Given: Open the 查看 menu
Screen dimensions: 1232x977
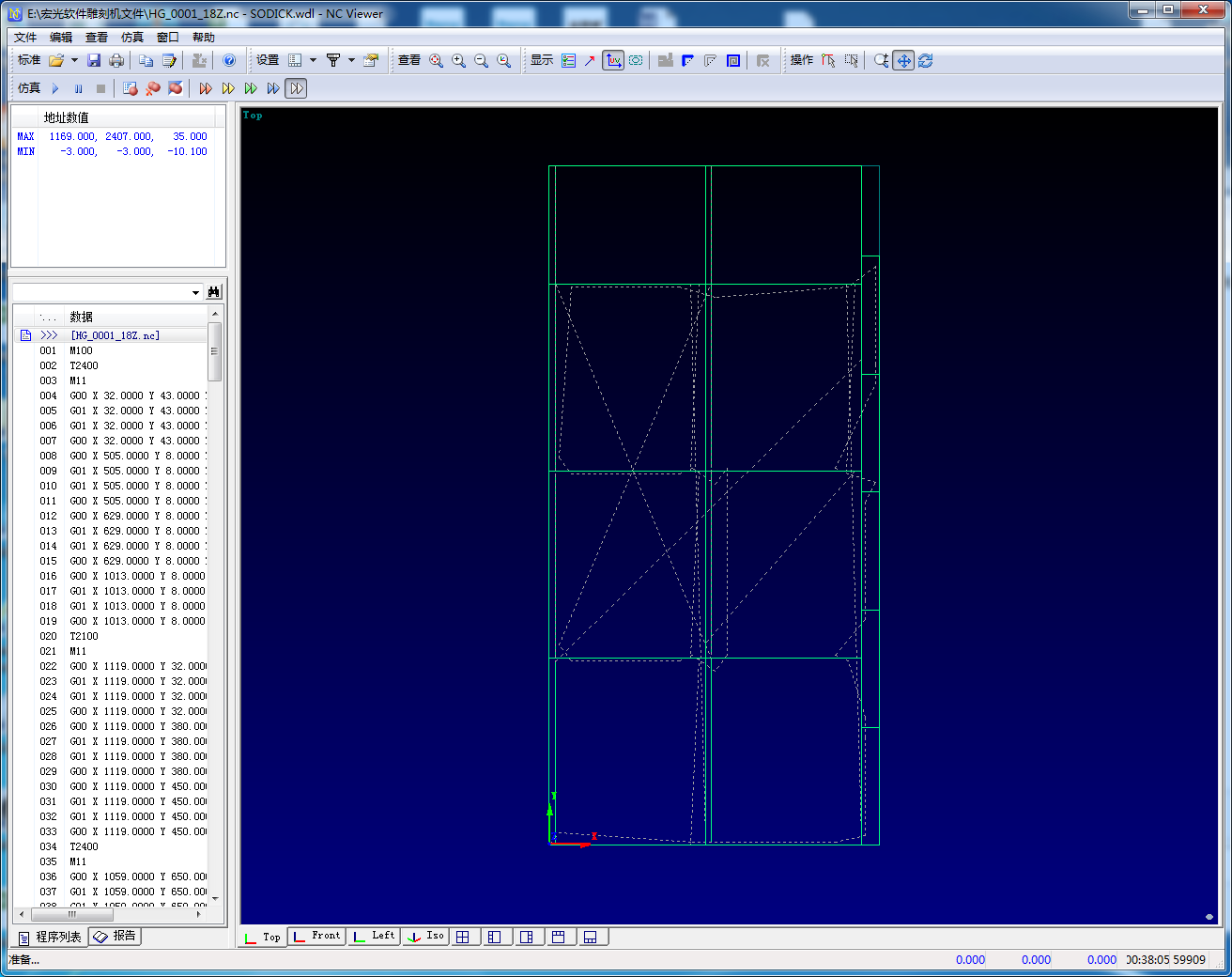Looking at the screenshot, I should pos(97,38).
